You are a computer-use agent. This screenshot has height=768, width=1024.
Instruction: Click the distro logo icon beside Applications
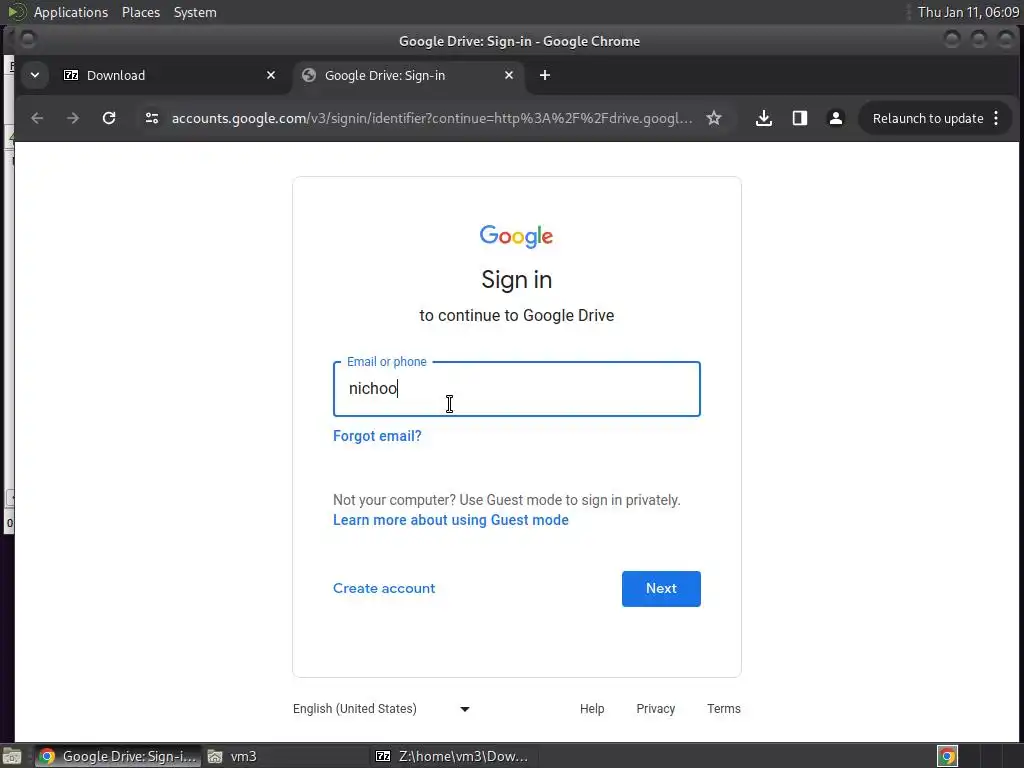point(16,12)
